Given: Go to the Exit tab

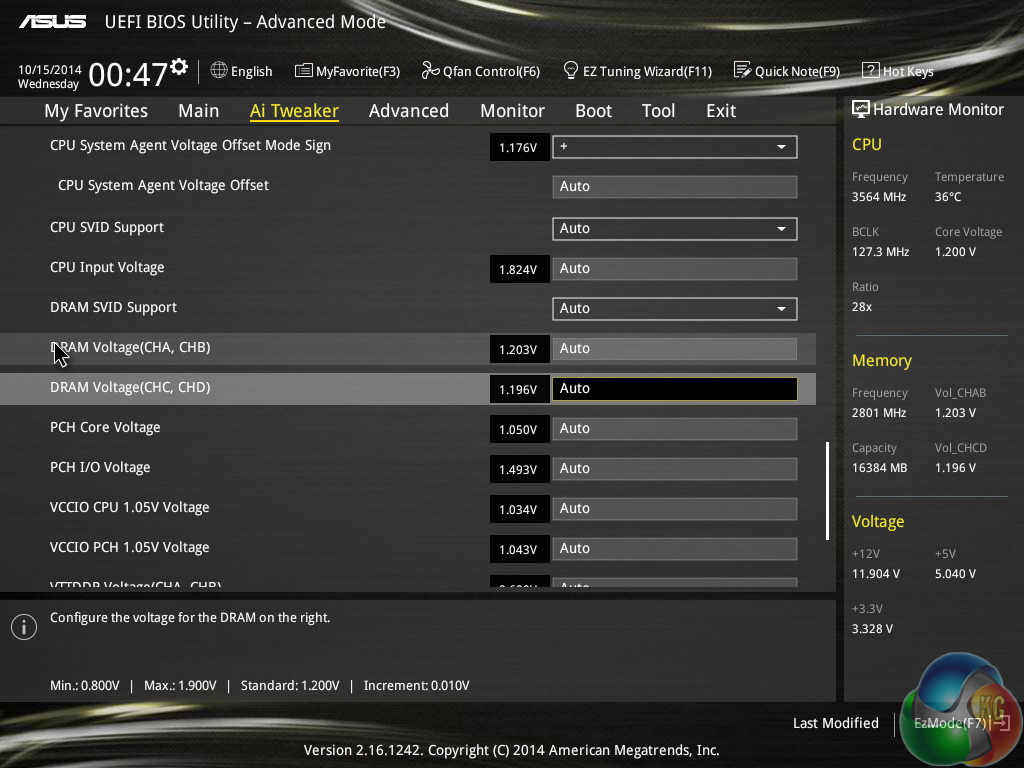Looking at the screenshot, I should 721,111.
